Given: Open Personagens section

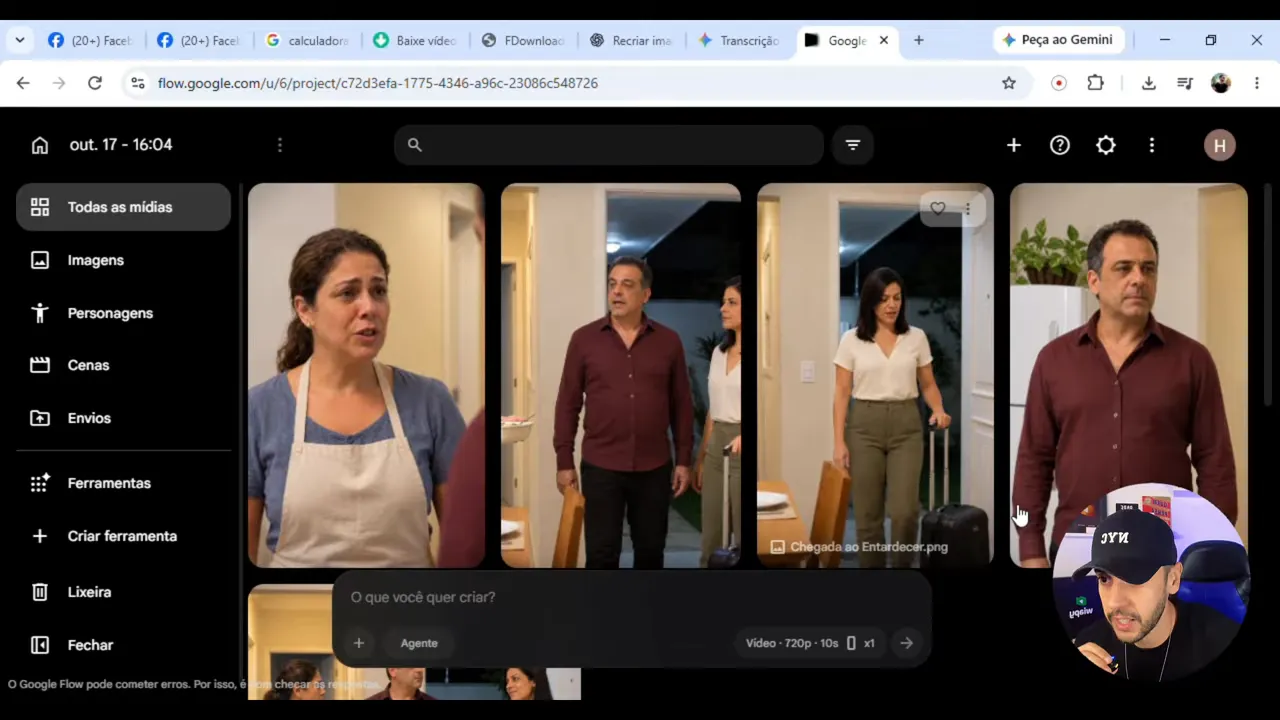Looking at the screenshot, I should point(124,313).
